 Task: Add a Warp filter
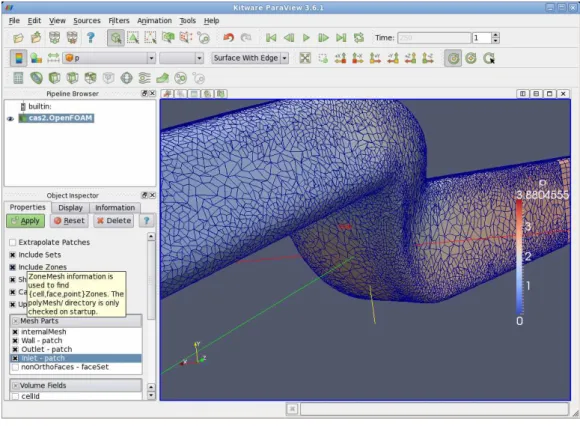(x=162, y=78)
